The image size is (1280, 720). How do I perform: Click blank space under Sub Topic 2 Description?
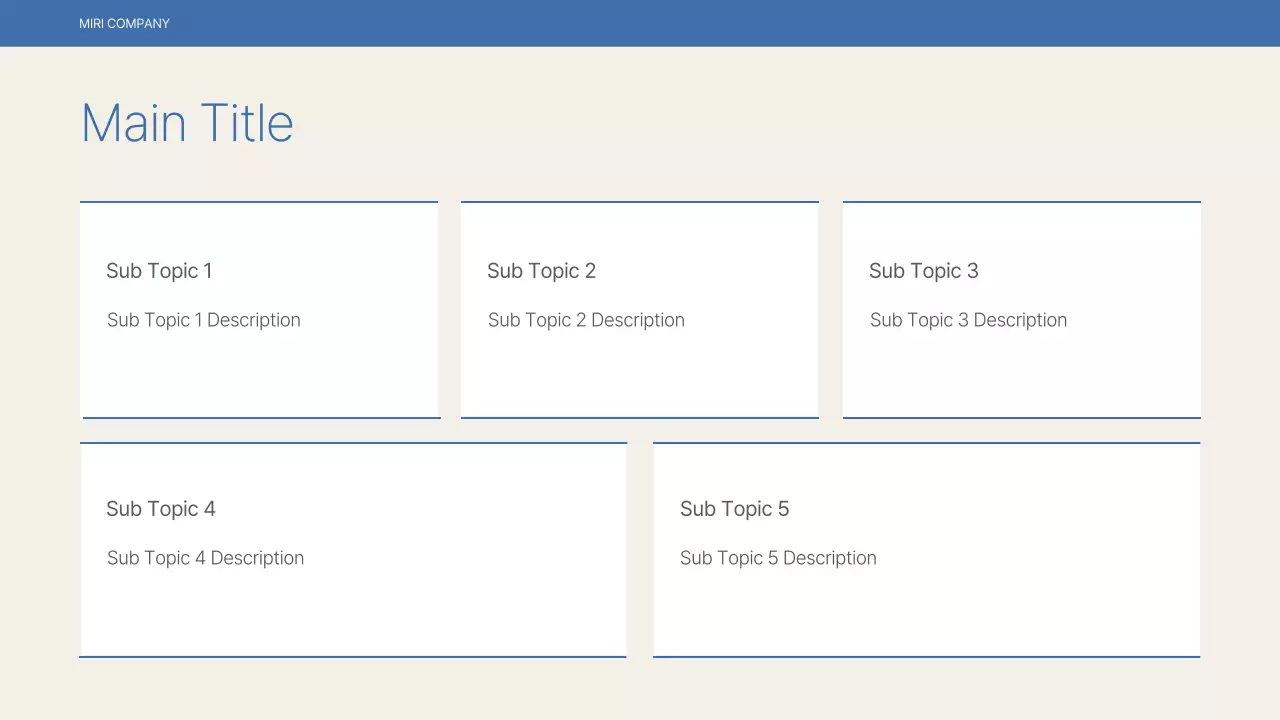click(639, 375)
